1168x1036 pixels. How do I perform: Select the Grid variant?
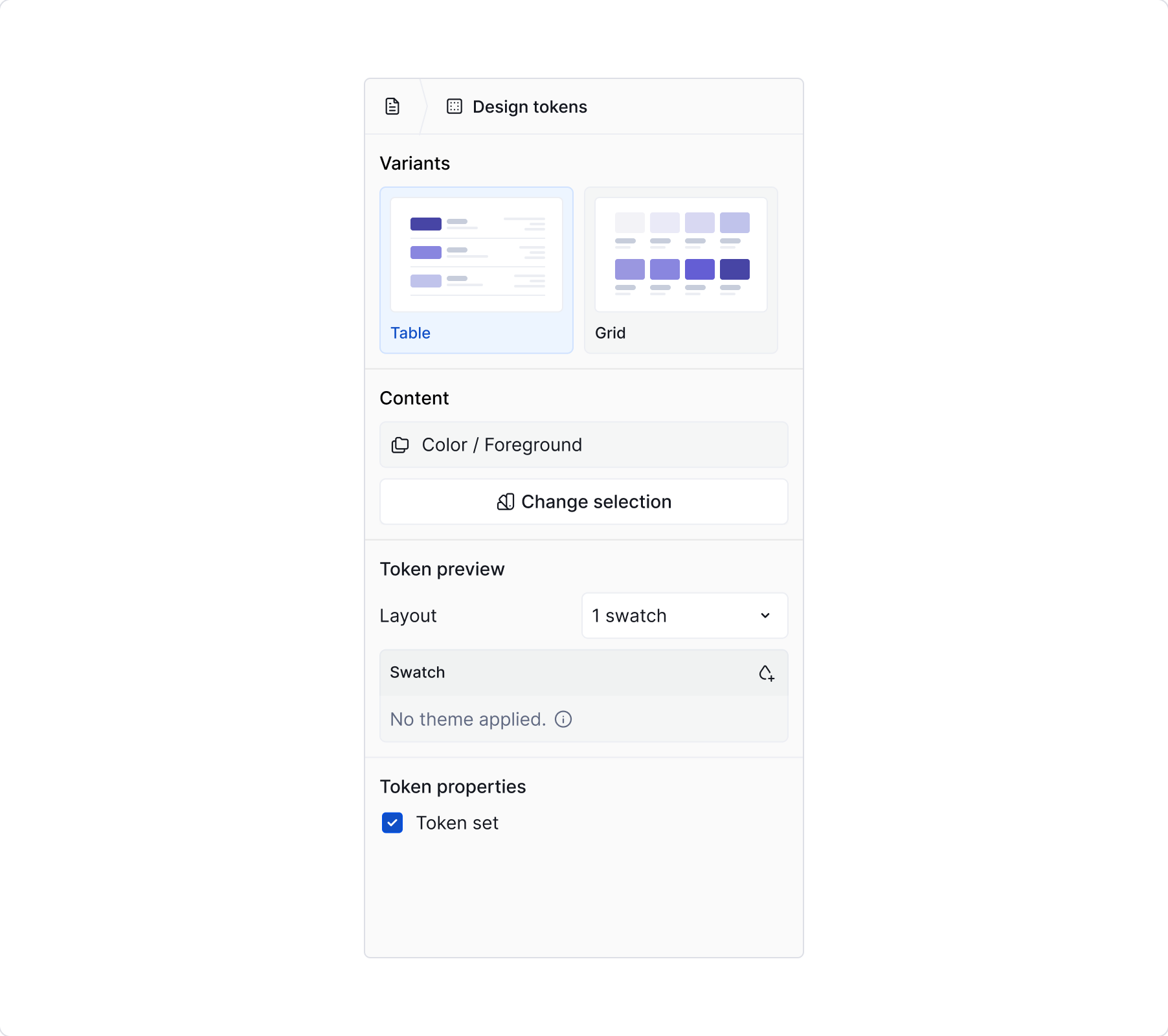(x=680, y=270)
